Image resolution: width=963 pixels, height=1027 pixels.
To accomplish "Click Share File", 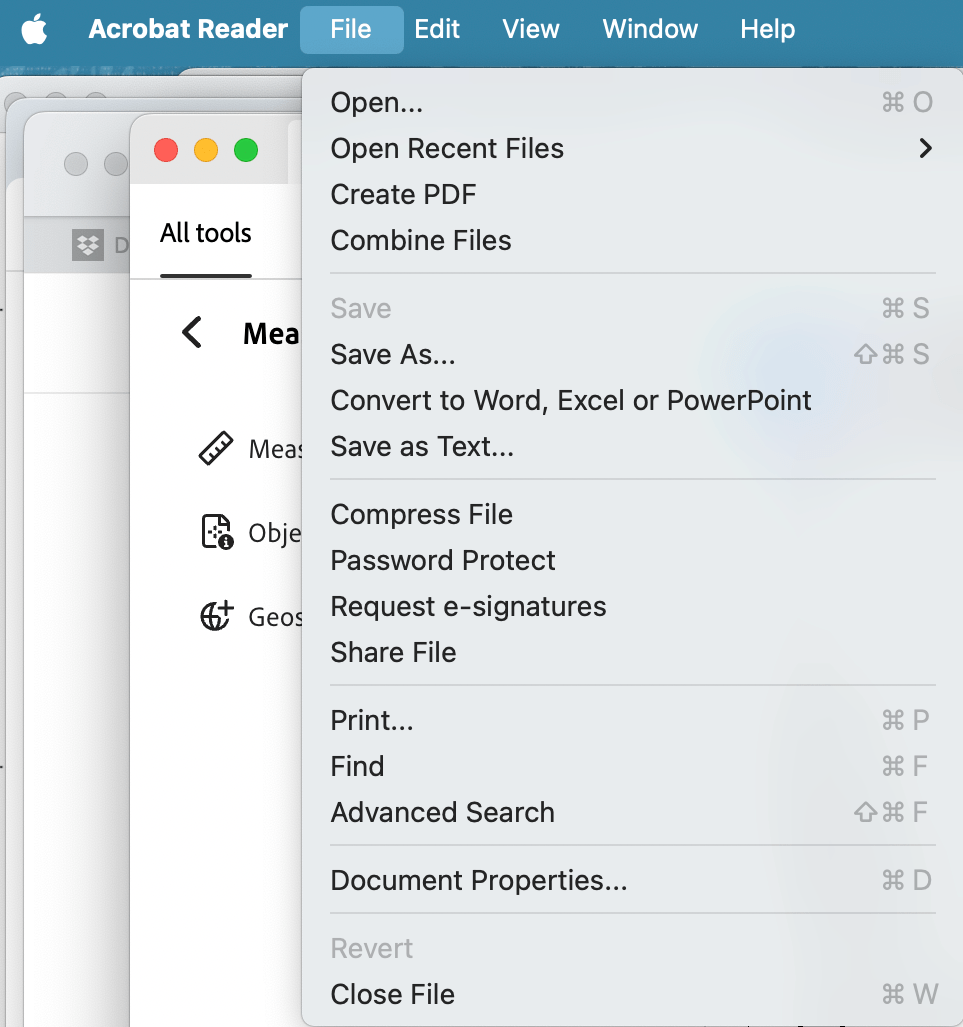I will point(393,652).
